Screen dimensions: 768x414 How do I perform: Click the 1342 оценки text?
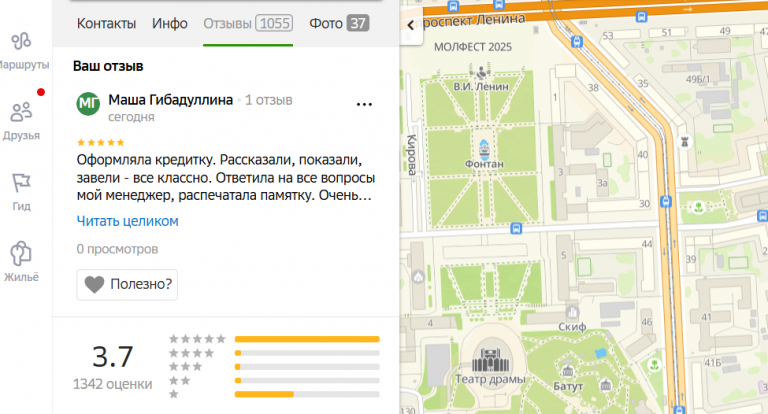click(x=113, y=384)
